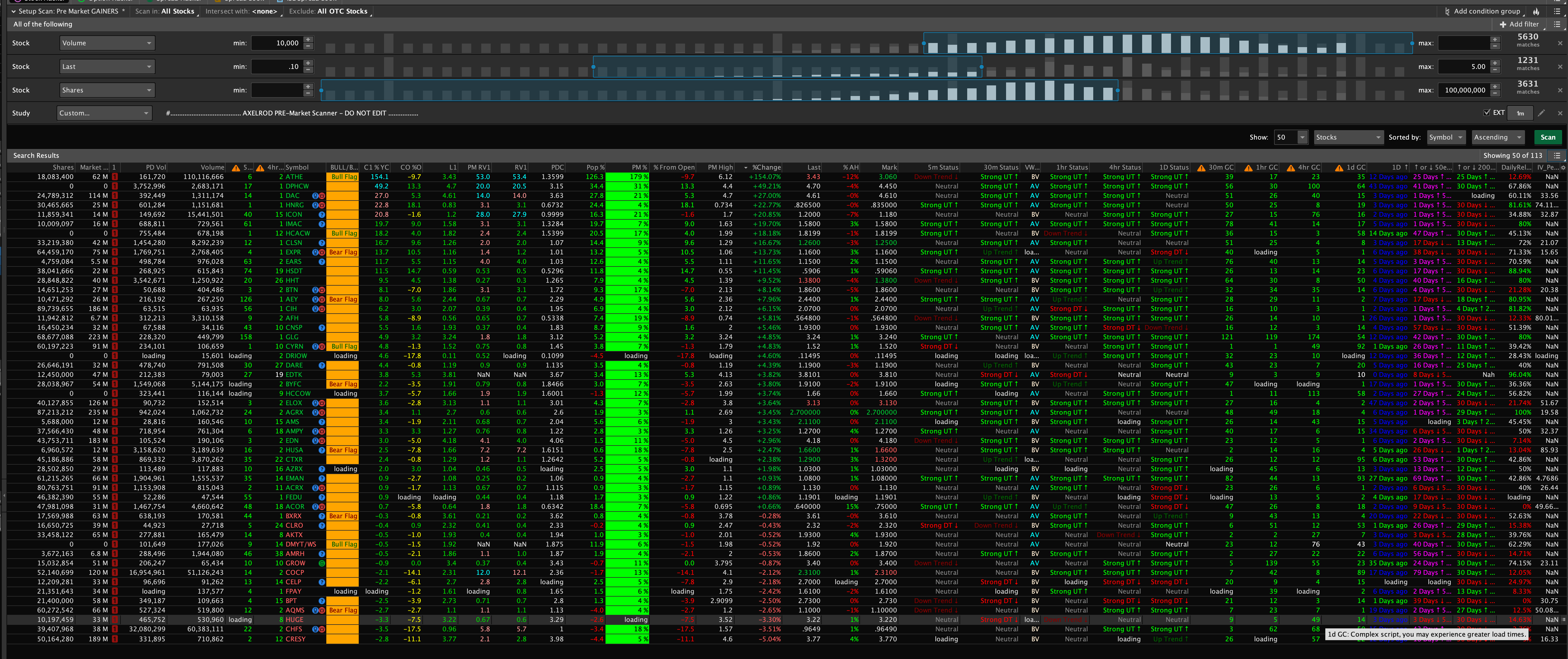1568x659 pixels.
Task: Edit the custom study with the pencil icon
Action: (1541, 113)
